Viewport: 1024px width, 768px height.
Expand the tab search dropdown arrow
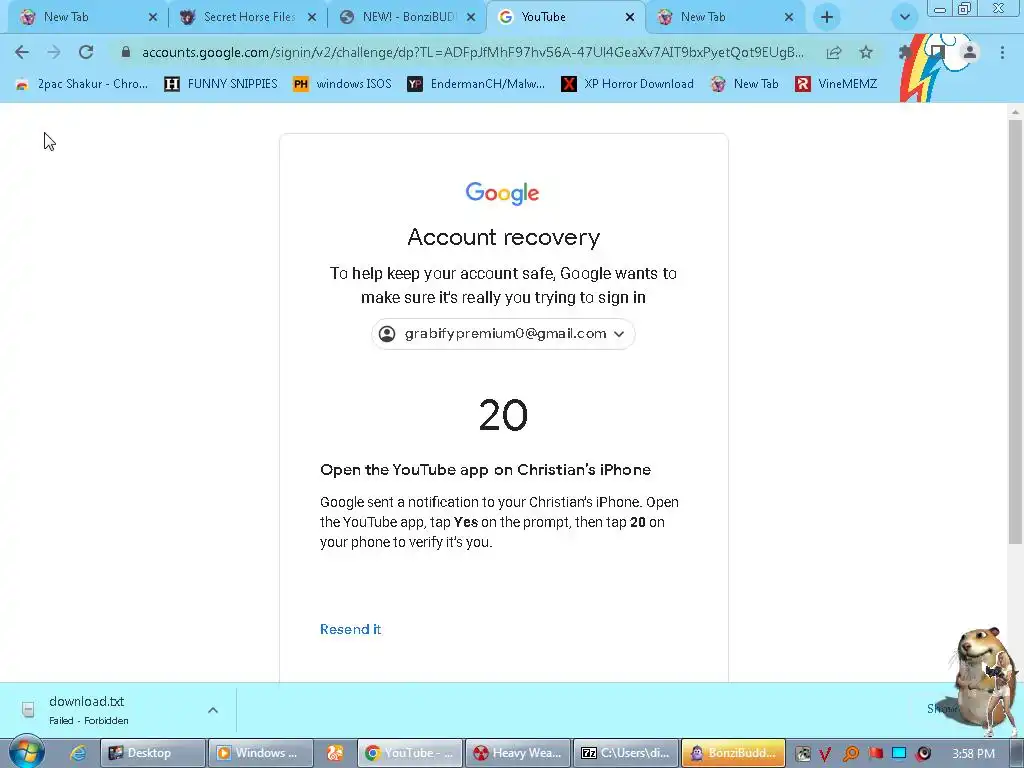coord(904,17)
